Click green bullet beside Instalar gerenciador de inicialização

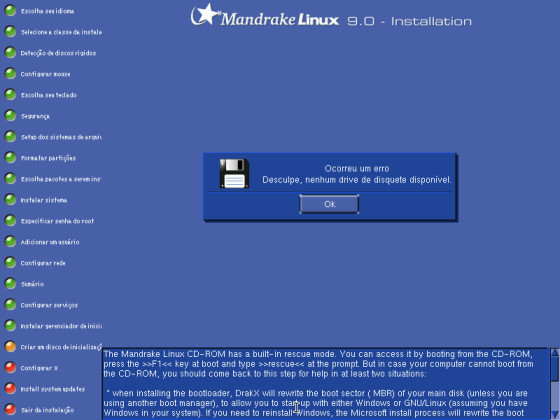10,326
